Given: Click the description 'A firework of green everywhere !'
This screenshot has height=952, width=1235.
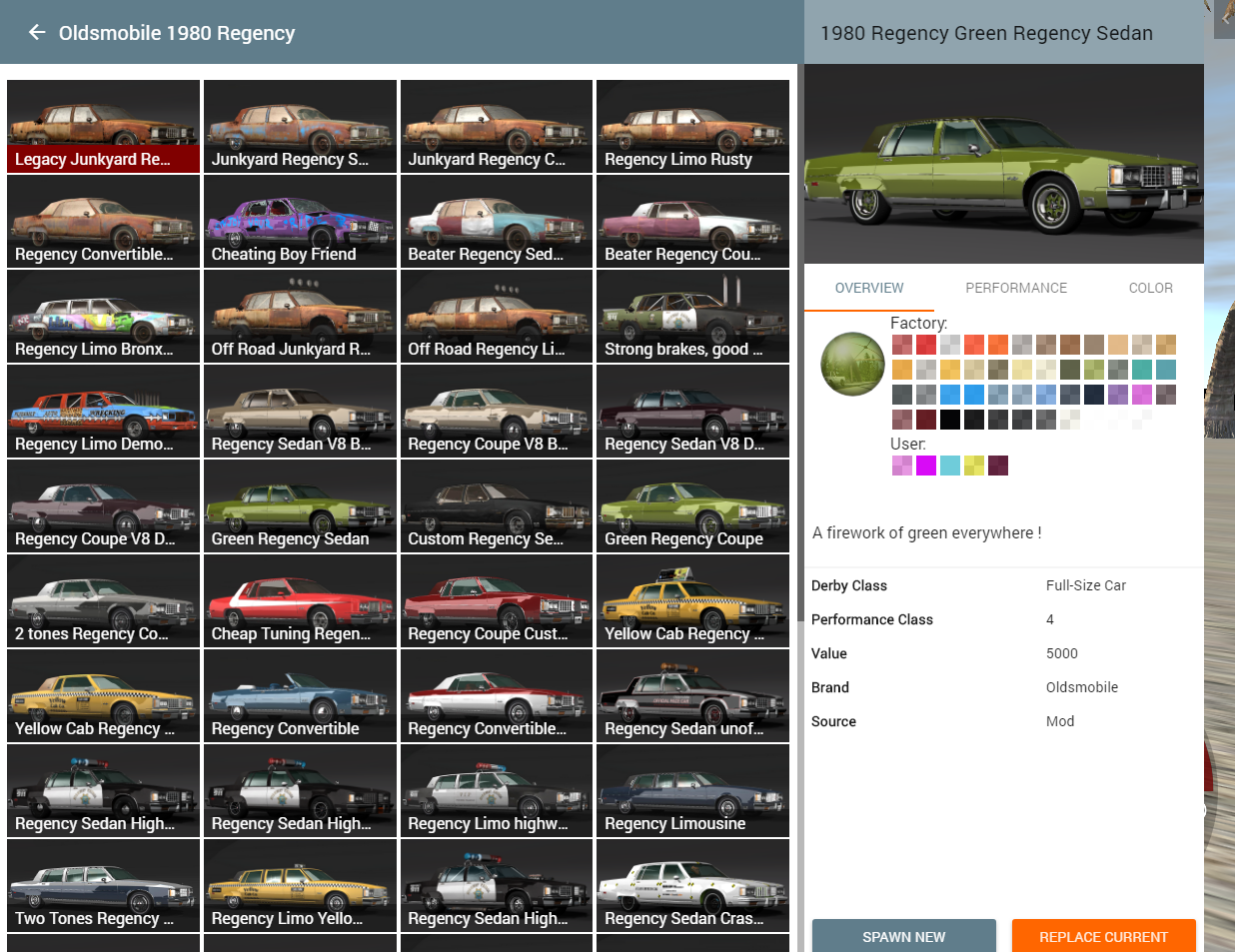Looking at the screenshot, I should pos(927,532).
